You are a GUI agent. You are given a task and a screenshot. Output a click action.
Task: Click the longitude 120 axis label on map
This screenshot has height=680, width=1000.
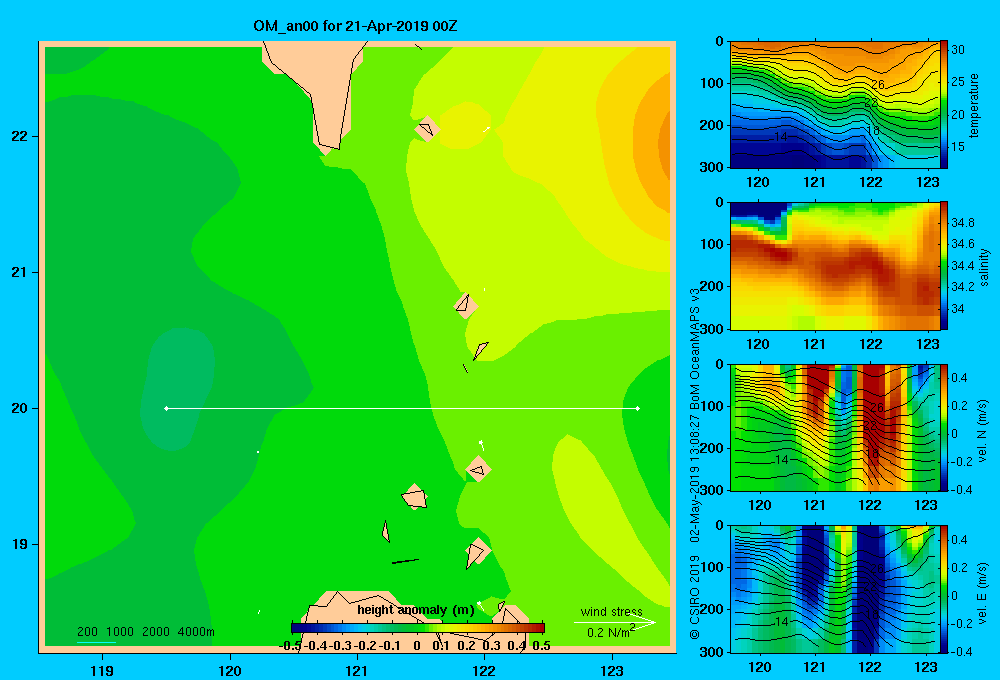[x=230, y=670]
